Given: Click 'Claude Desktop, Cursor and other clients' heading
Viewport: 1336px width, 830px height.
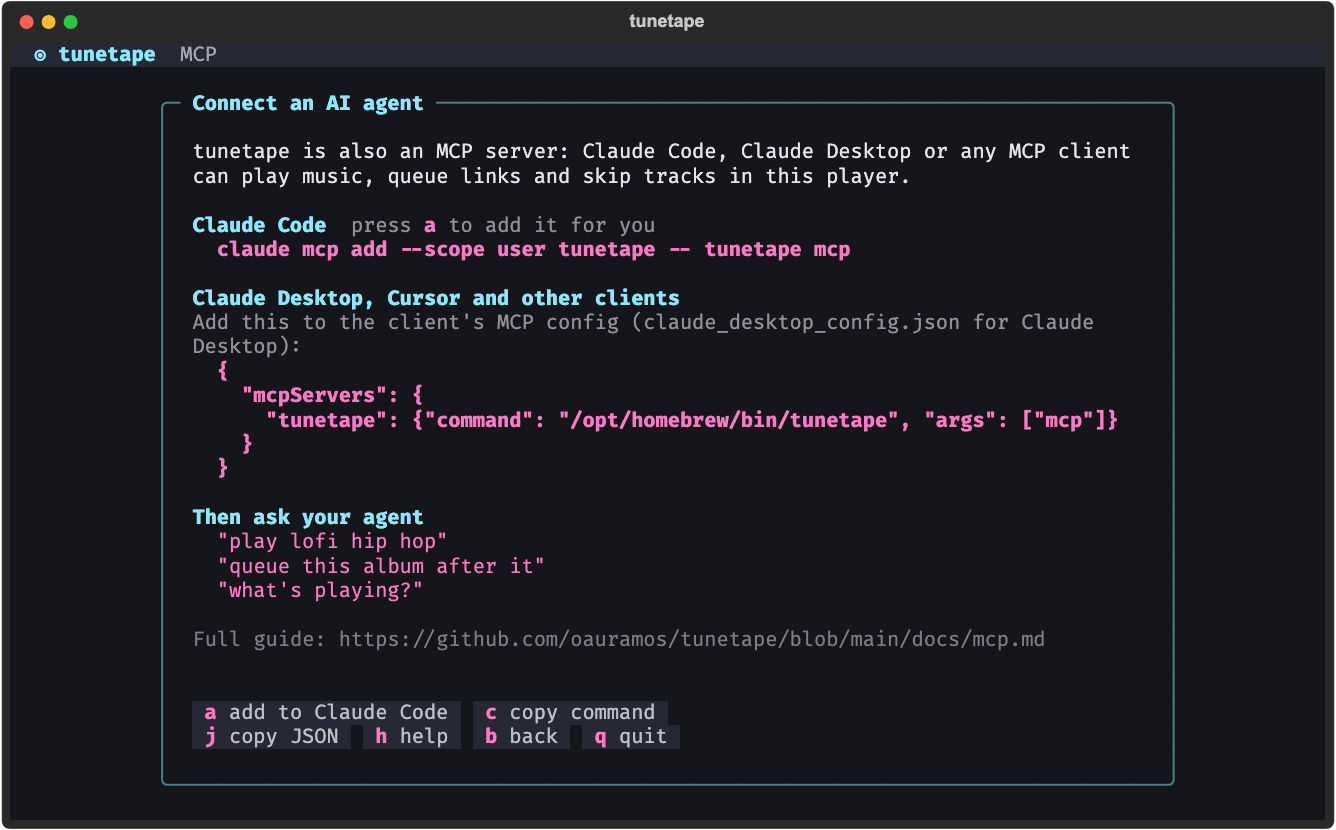Looking at the screenshot, I should click(x=436, y=298).
